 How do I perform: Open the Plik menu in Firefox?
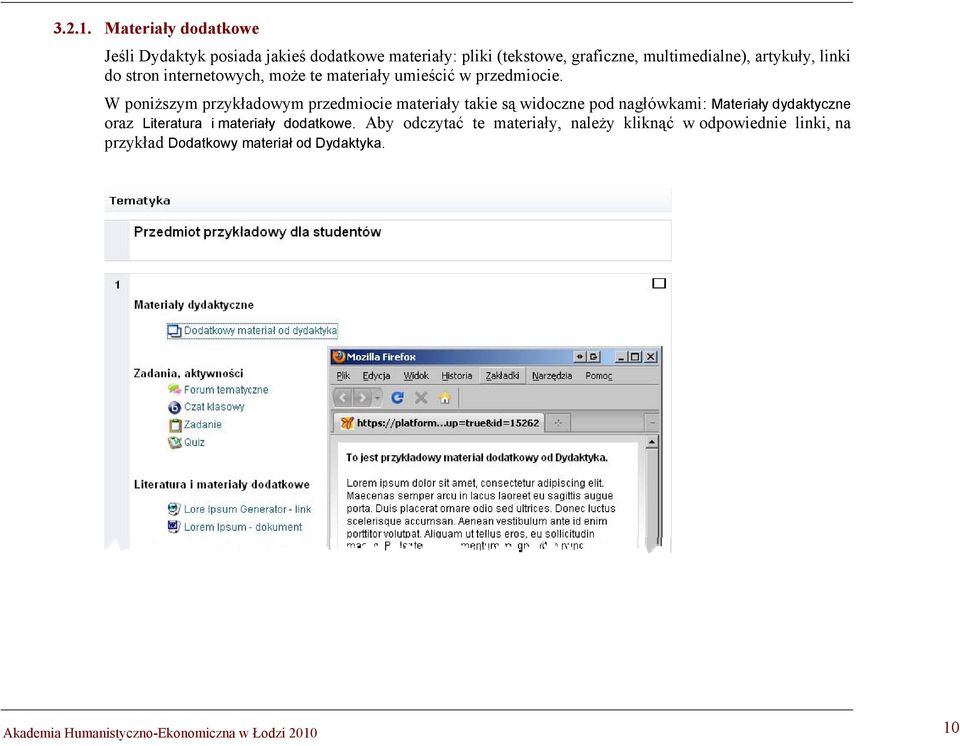coord(343,375)
